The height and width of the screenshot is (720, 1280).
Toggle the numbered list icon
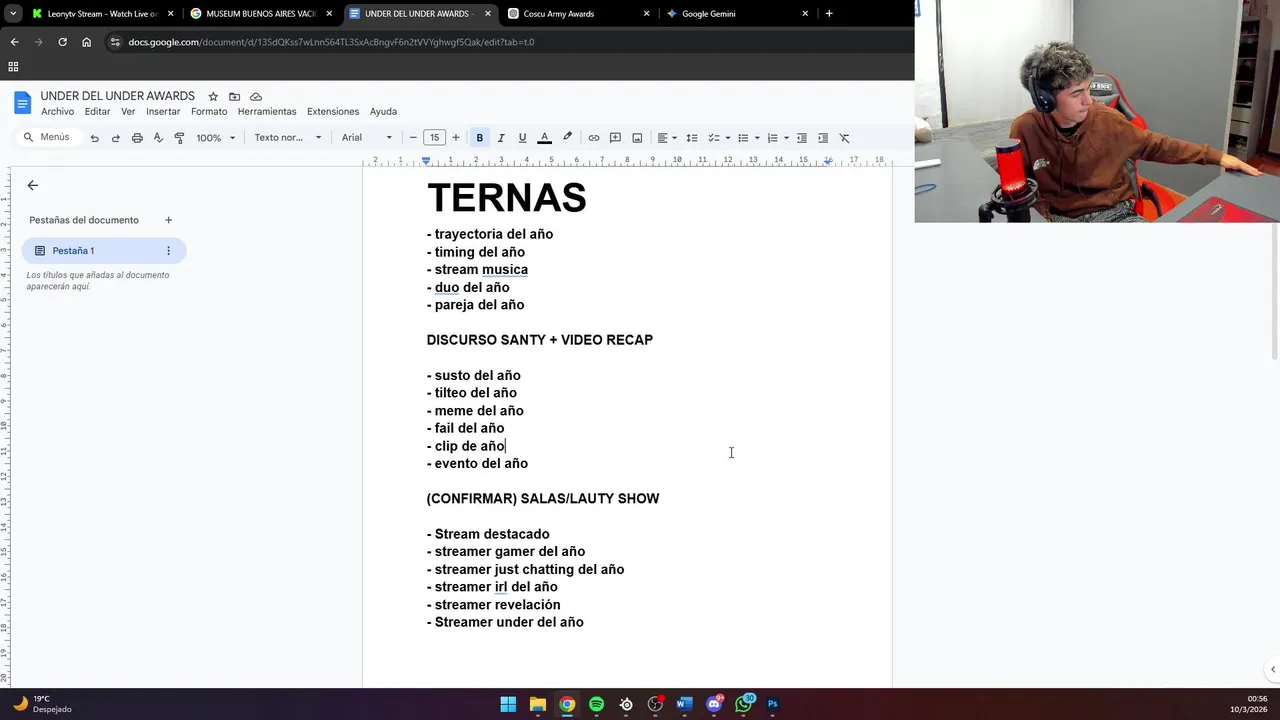tap(772, 138)
